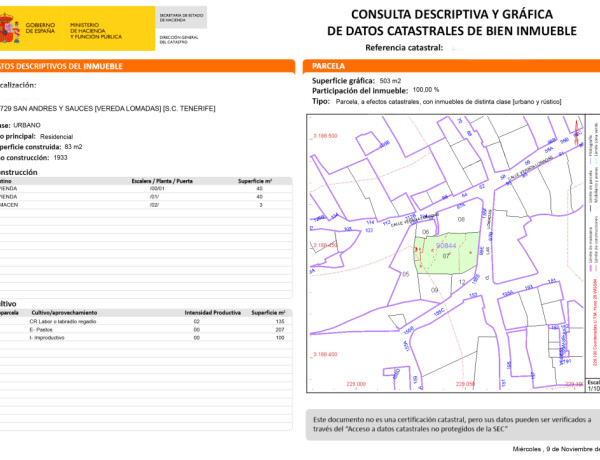Click parcel 08 on the cadastral map

[461, 218]
